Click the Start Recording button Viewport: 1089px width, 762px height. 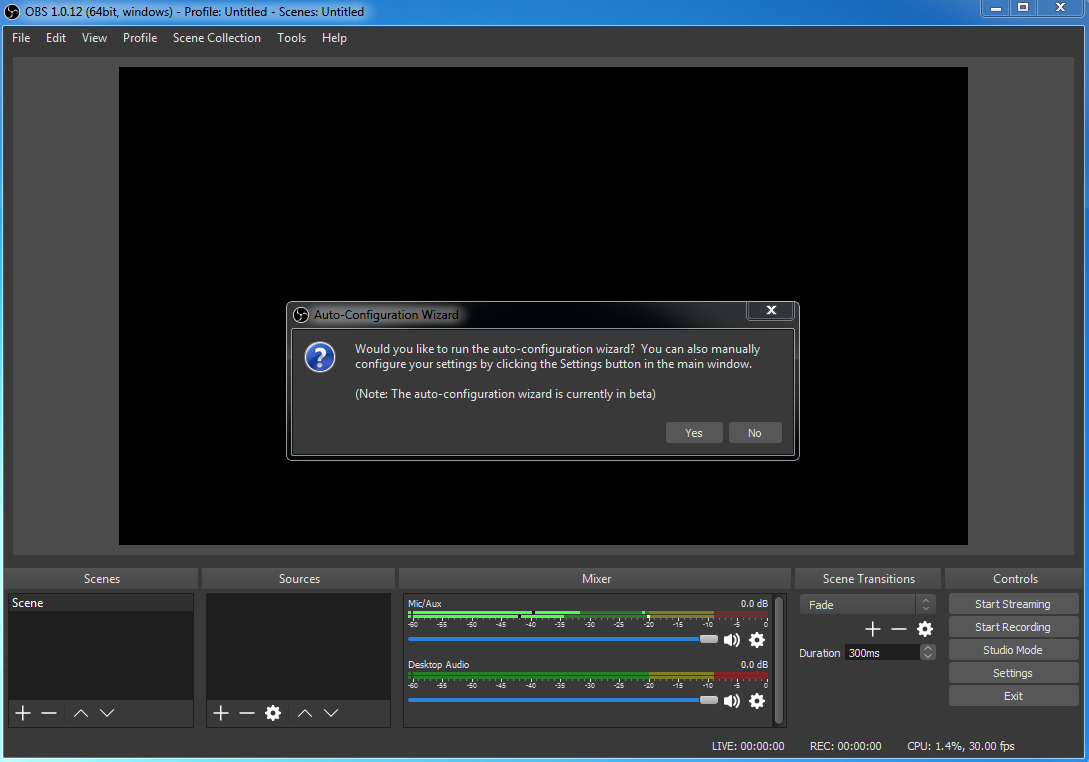pos(1013,627)
